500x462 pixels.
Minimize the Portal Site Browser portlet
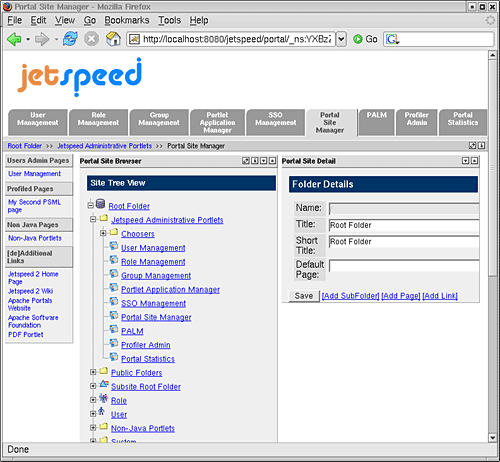(264, 161)
